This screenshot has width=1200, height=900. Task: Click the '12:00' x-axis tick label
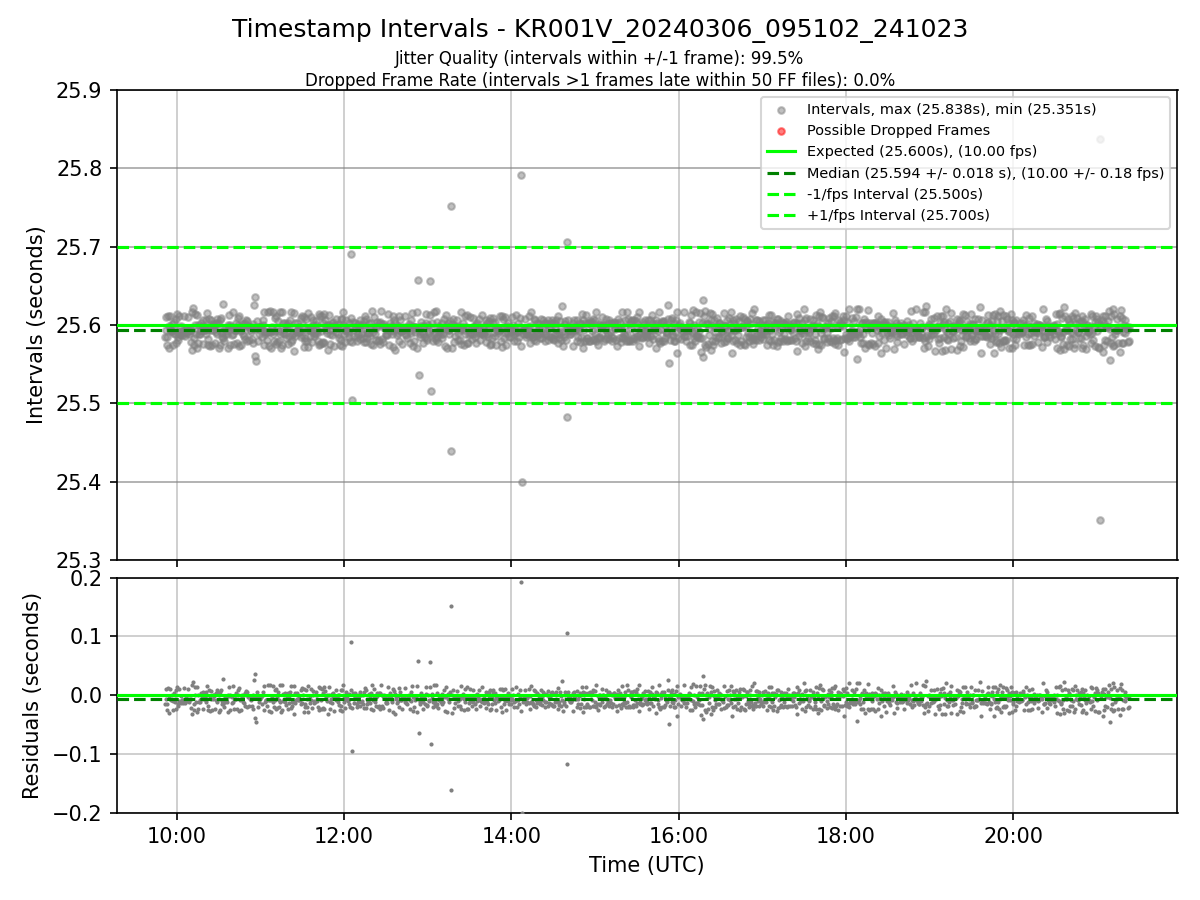point(344,836)
